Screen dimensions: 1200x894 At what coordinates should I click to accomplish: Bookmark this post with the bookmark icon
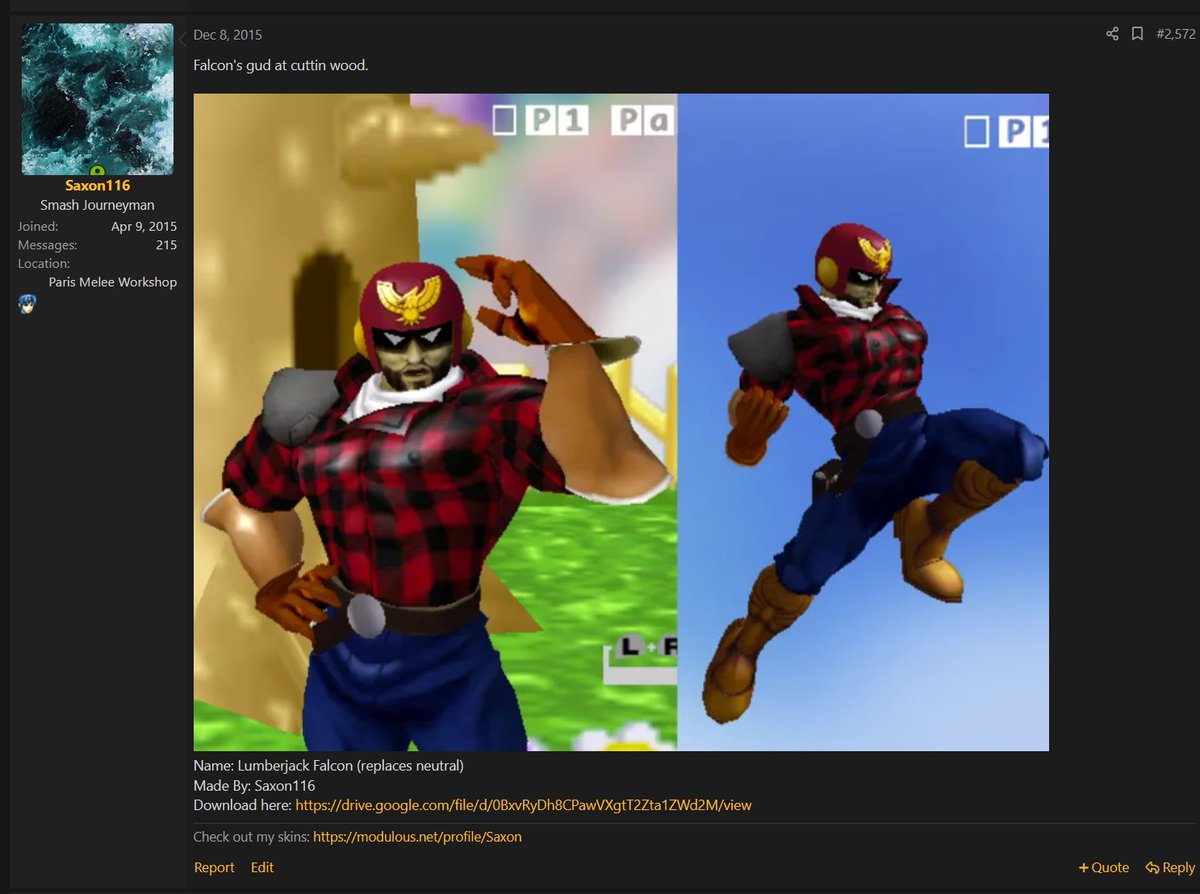(x=1137, y=34)
